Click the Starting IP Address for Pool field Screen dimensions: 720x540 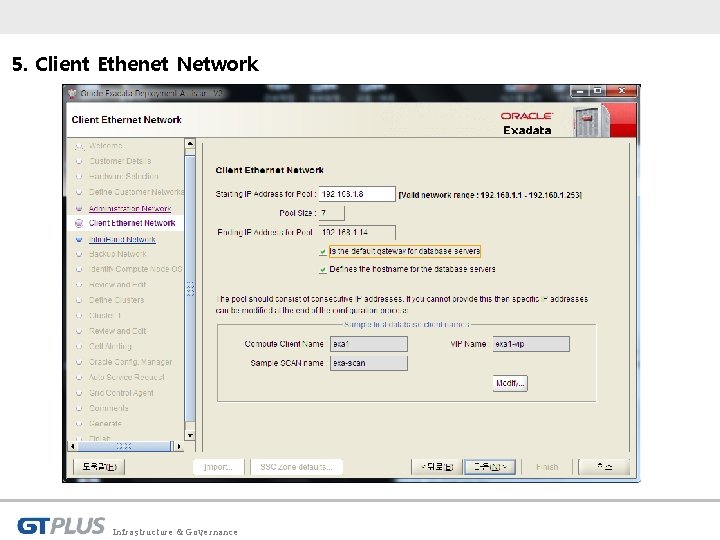click(x=357, y=194)
